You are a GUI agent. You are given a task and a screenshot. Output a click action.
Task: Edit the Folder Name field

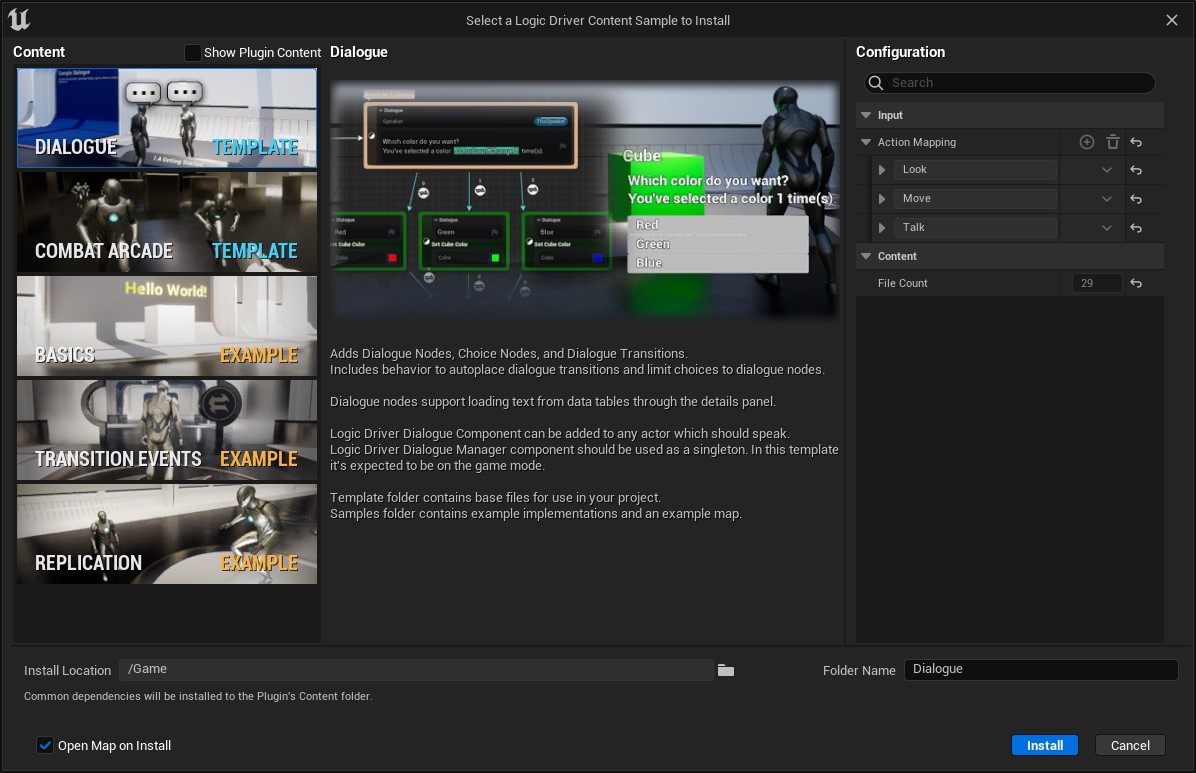1040,669
